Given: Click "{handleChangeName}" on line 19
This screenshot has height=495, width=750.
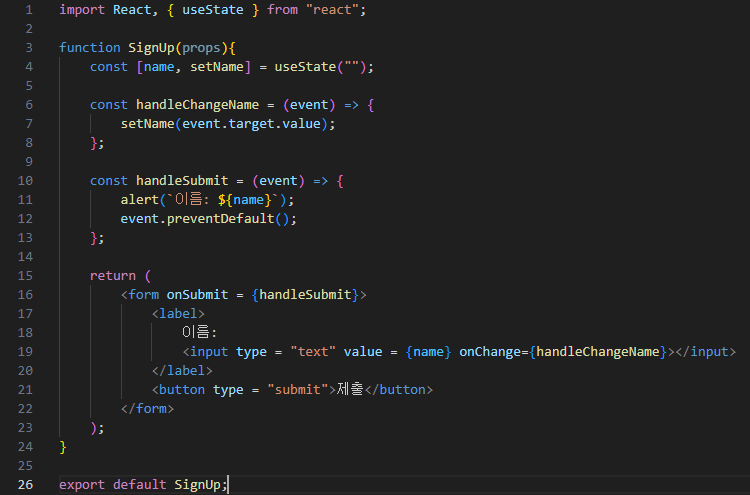Looking at the screenshot, I should (x=598, y=352).
